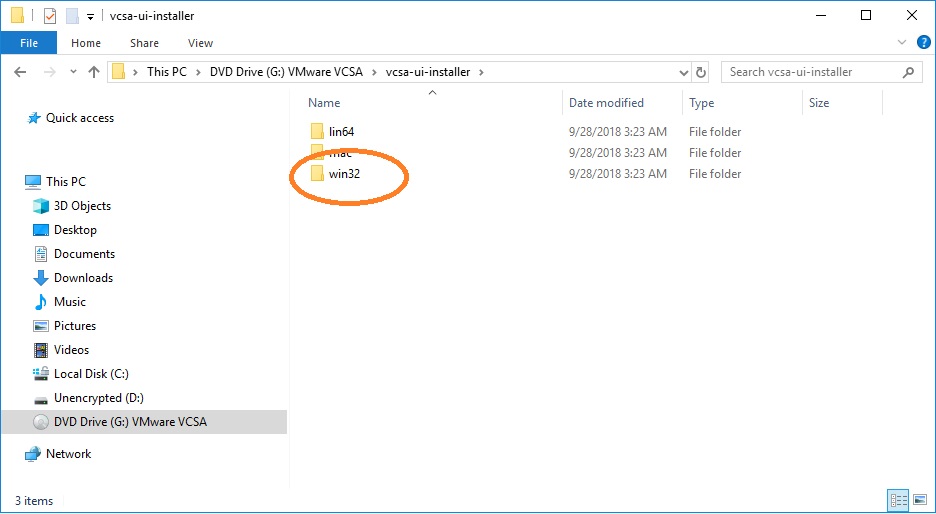Screen dimensions: 936x514
Task: Open Videos in navigation pane
Action: [x=71, y=350]
